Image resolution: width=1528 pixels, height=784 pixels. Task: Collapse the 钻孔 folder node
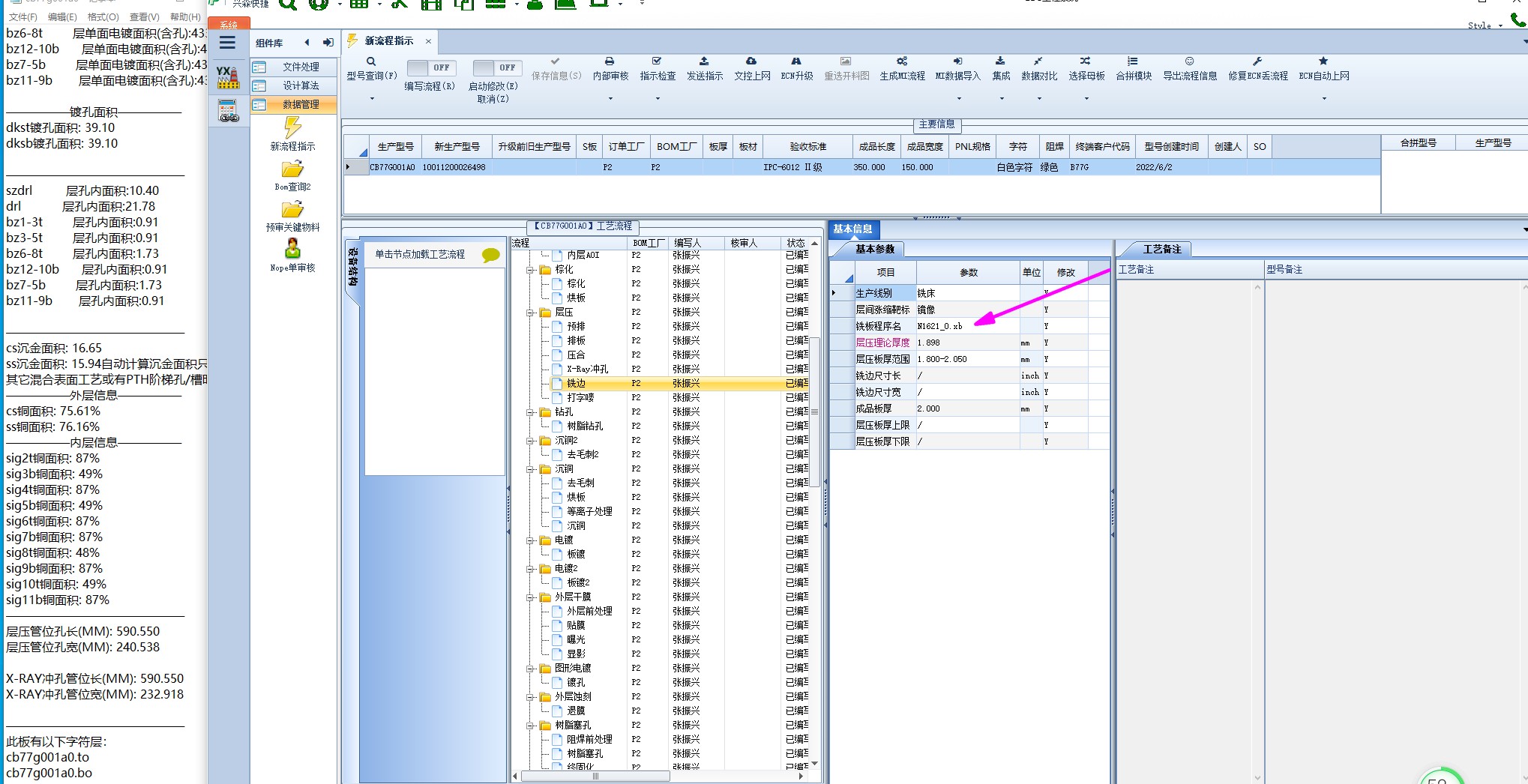click(531, 412)
